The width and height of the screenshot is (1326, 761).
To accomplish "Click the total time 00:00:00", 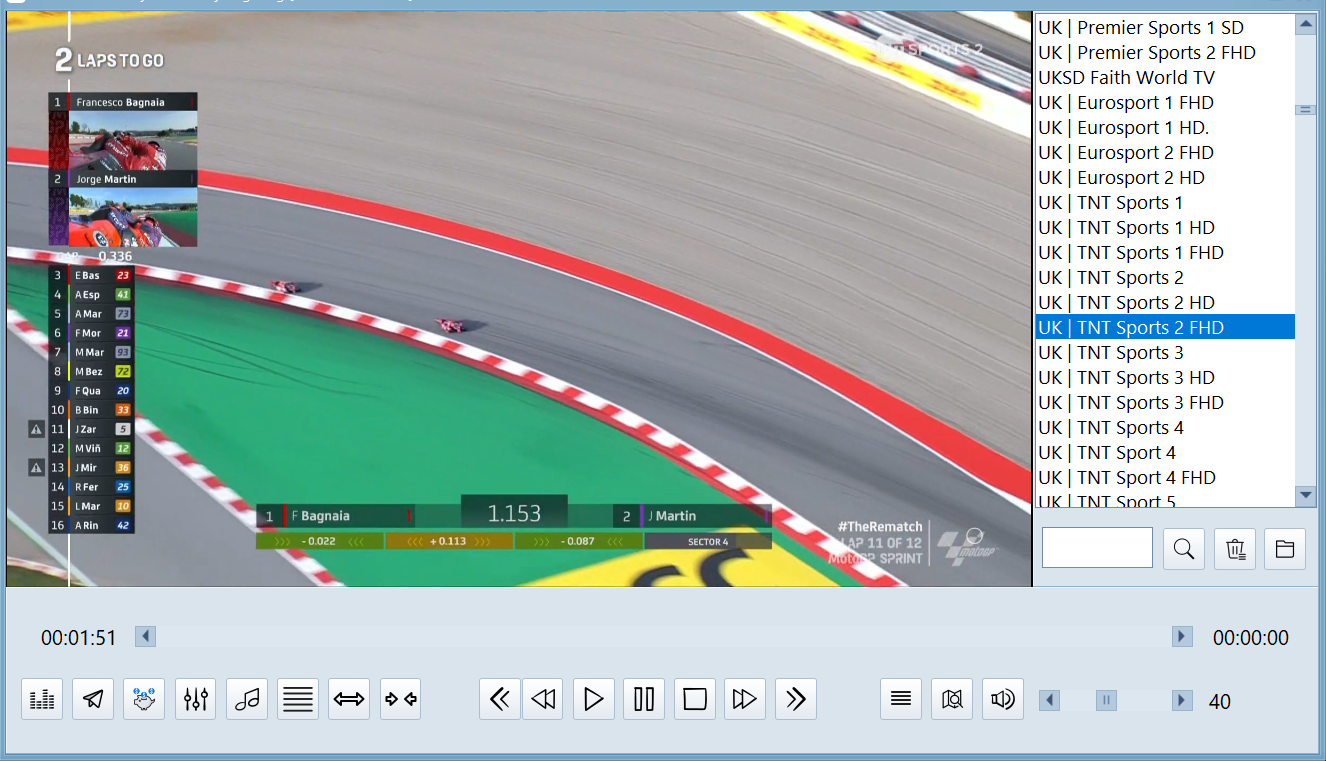I will coord(1251,638).
